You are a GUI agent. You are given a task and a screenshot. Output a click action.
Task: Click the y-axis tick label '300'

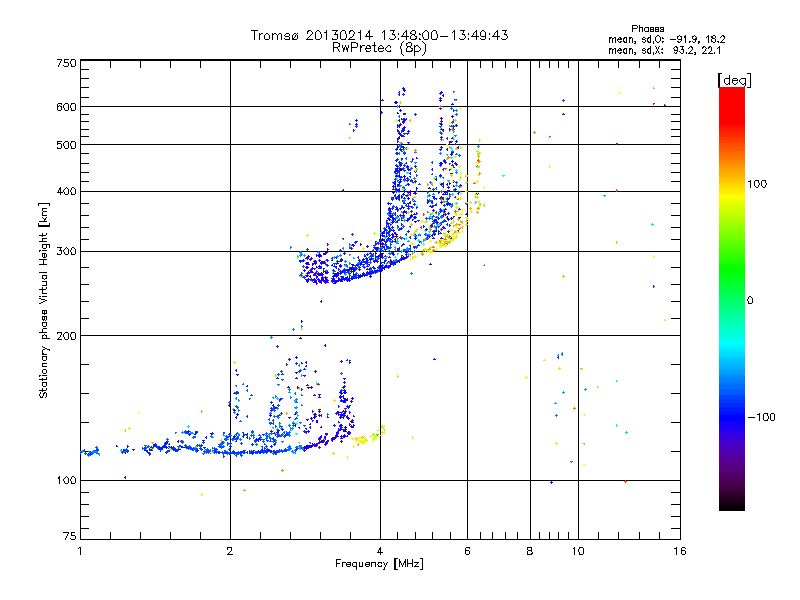pyautogui.click(x=66, y=251)
